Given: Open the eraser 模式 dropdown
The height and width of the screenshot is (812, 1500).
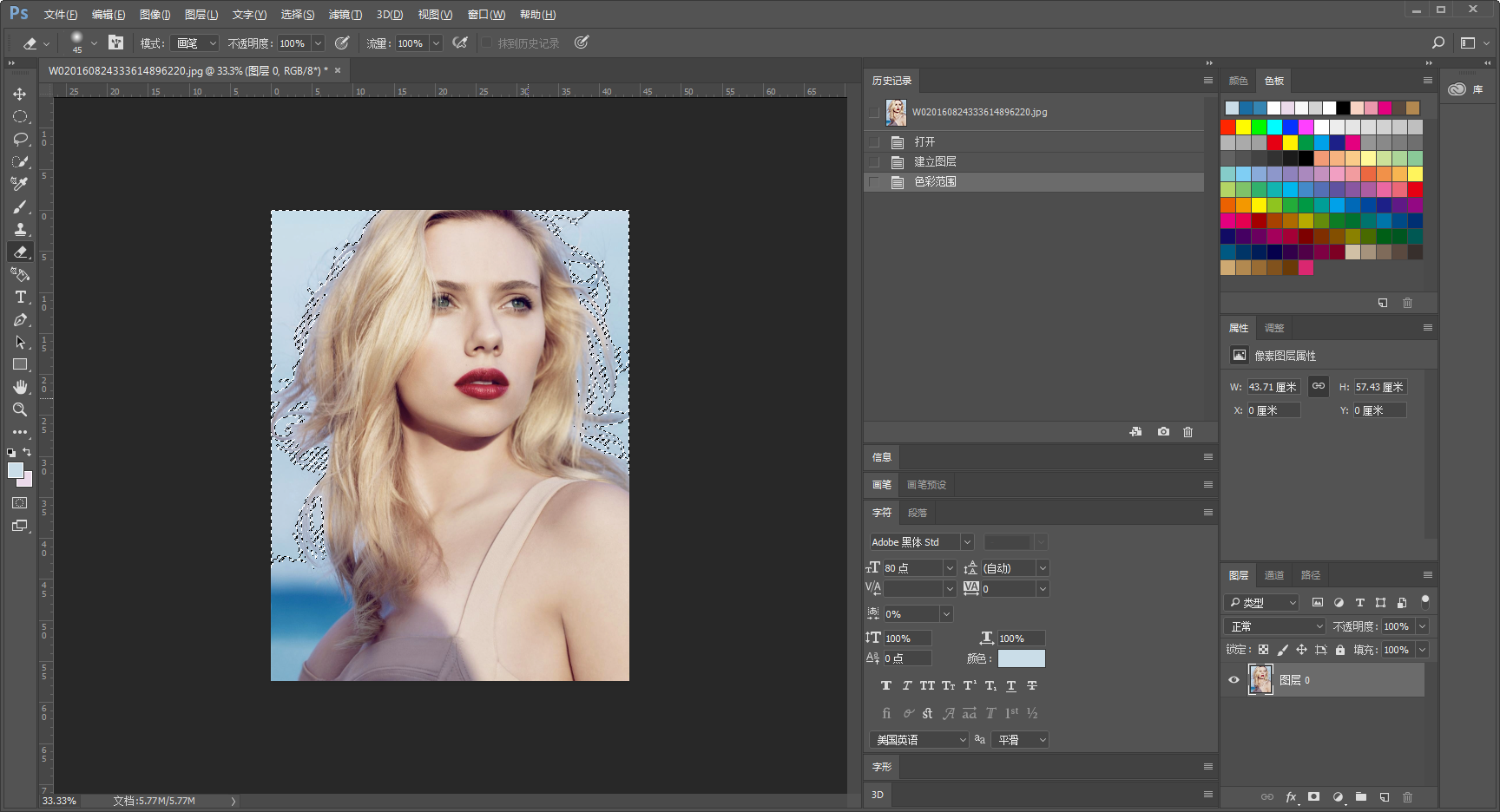Looking at the screenshot, I should click(x=195, y=43).
